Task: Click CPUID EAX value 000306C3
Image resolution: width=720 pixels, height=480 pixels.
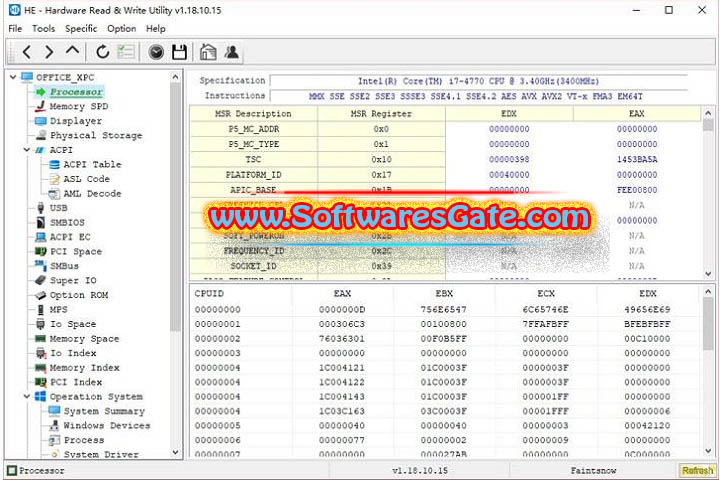Action: (342, 324)
